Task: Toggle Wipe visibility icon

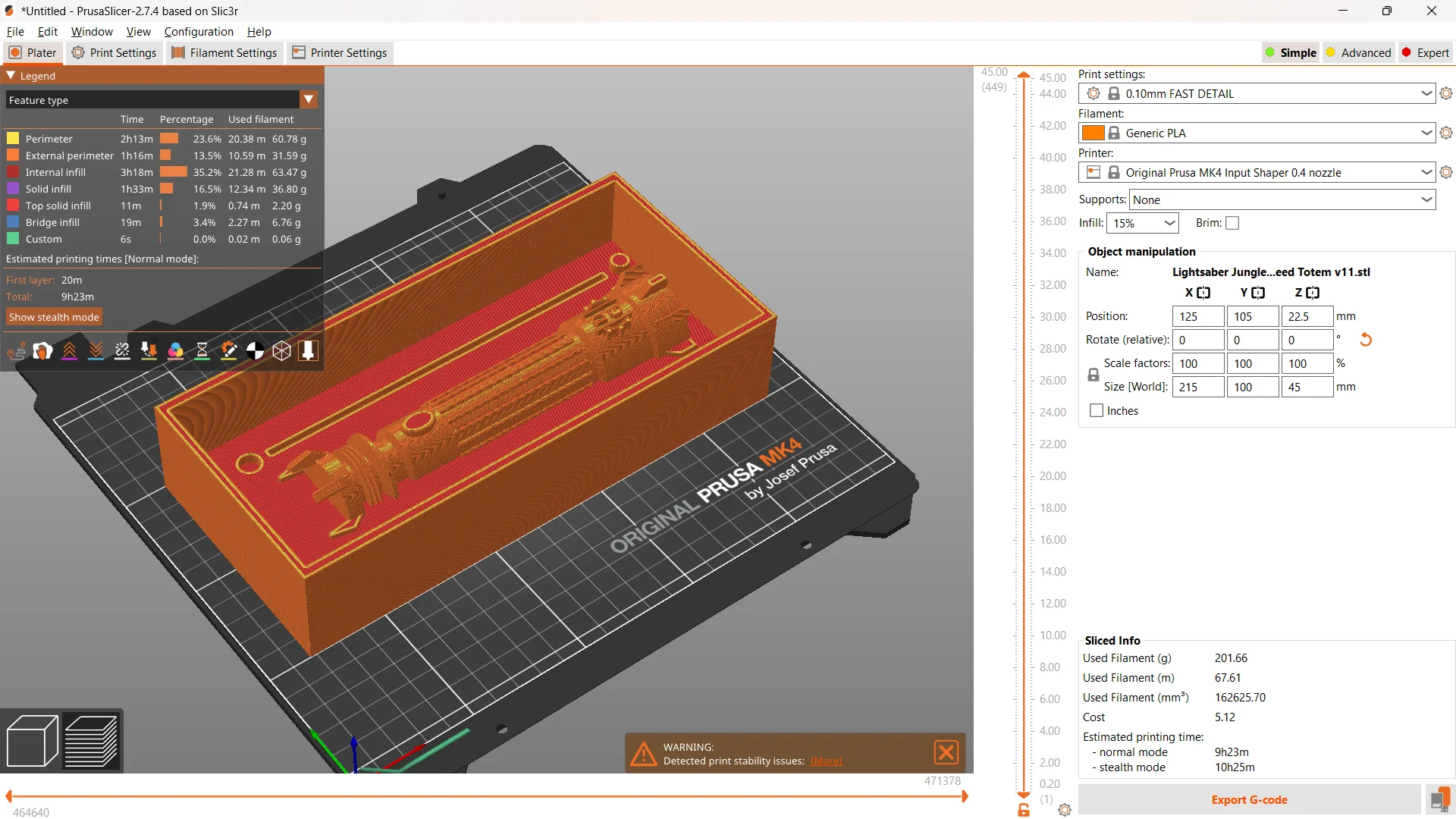Action: (42, 351)
